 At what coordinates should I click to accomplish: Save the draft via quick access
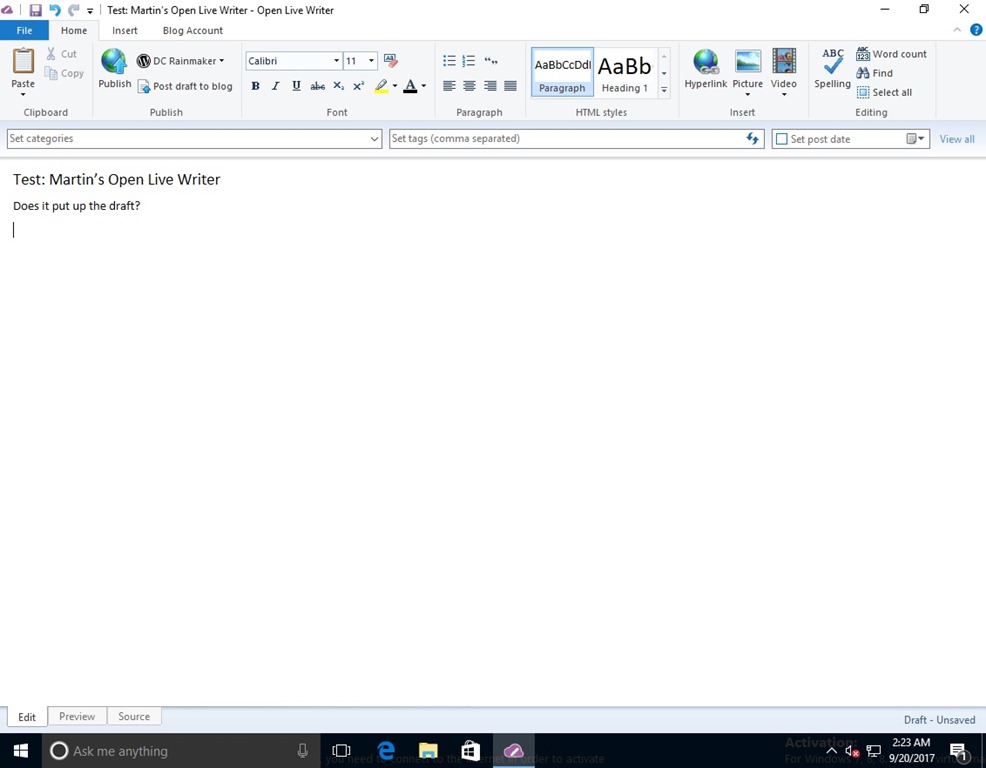click(35, 10)
